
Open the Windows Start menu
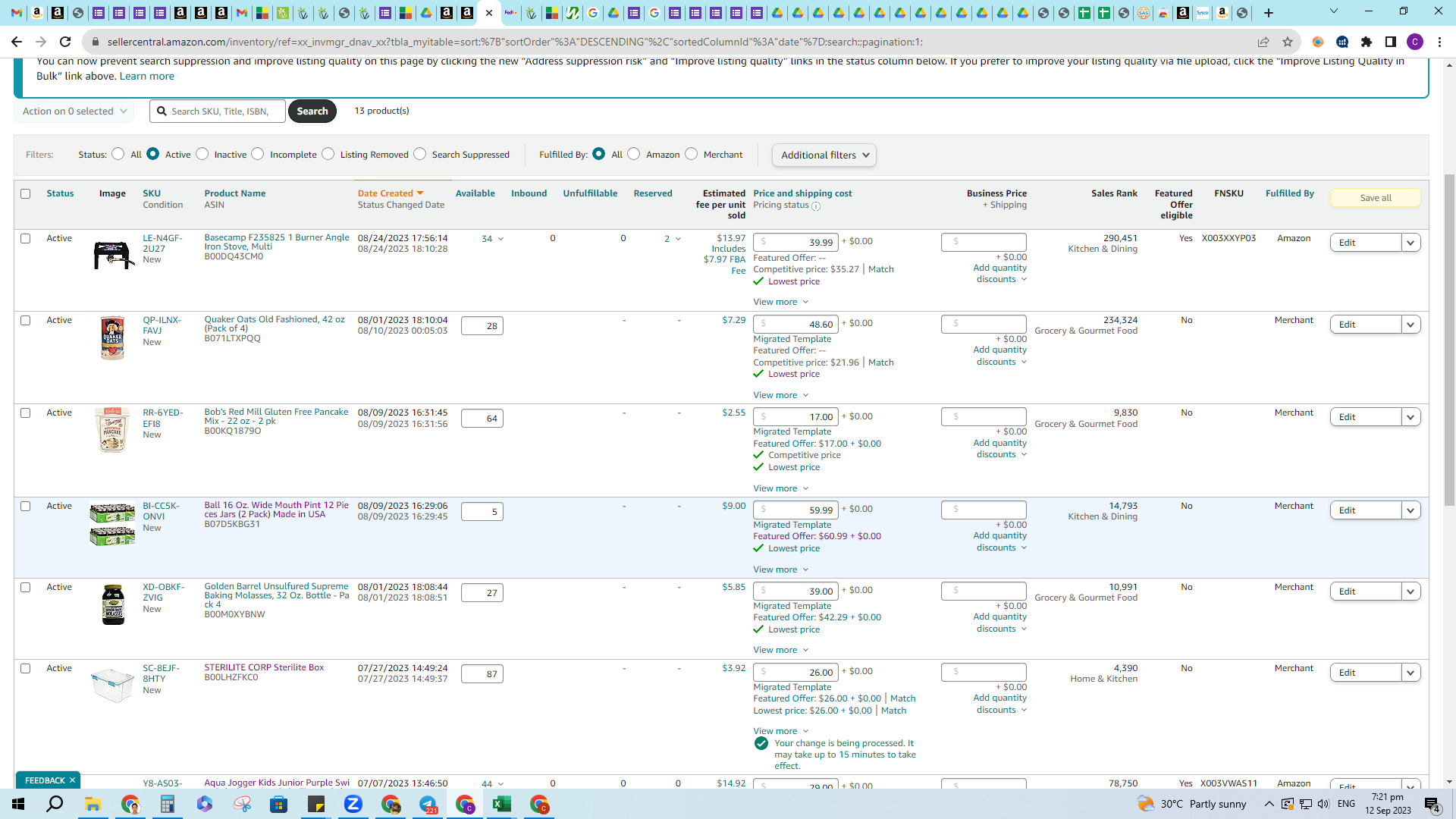[x=18, y=804]
